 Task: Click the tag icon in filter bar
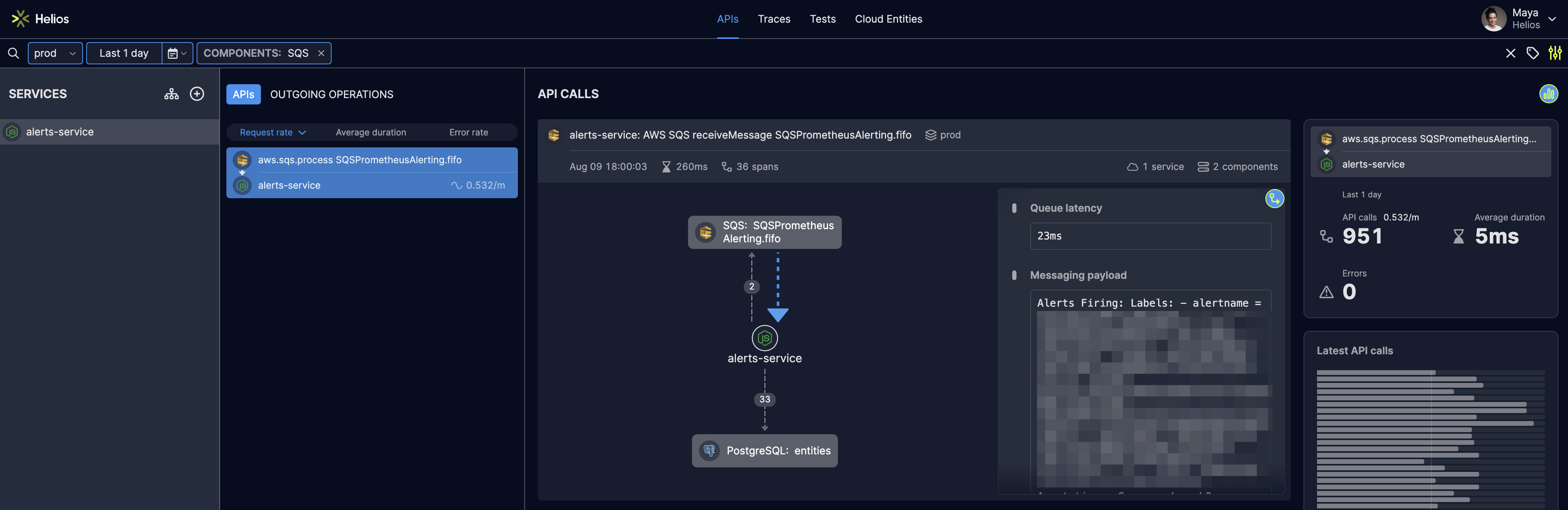pyautogui.click(x=1533, y=54)
